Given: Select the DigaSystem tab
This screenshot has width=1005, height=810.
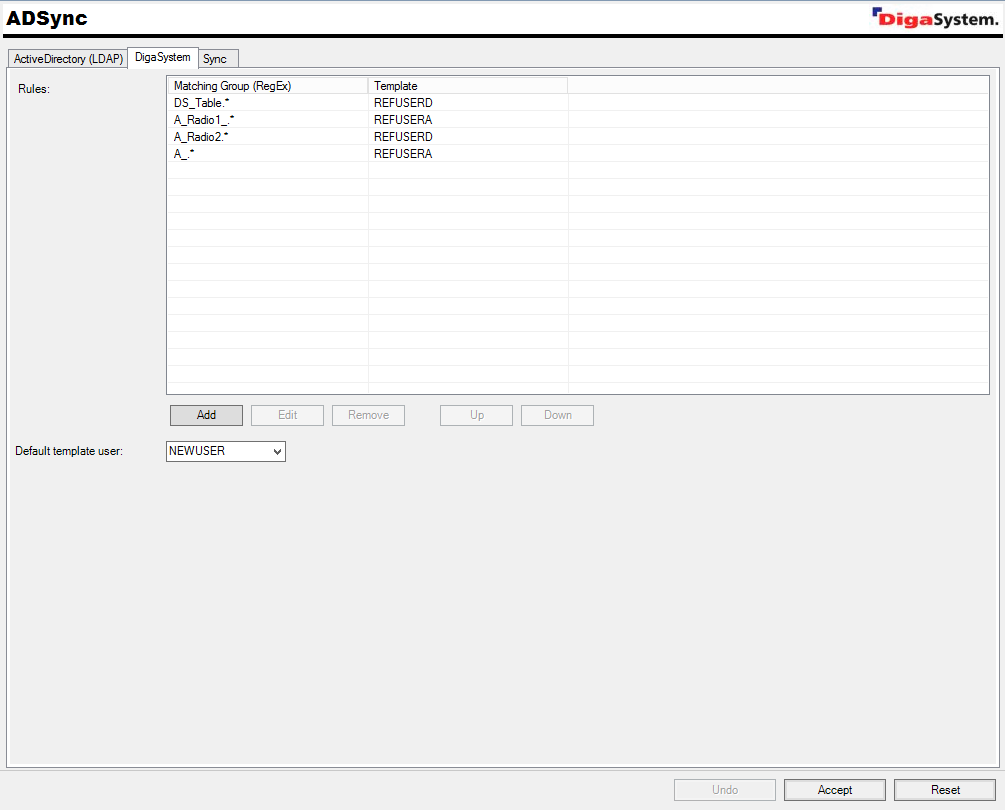Looking at the screenshot, I should [x=162, y=58].
